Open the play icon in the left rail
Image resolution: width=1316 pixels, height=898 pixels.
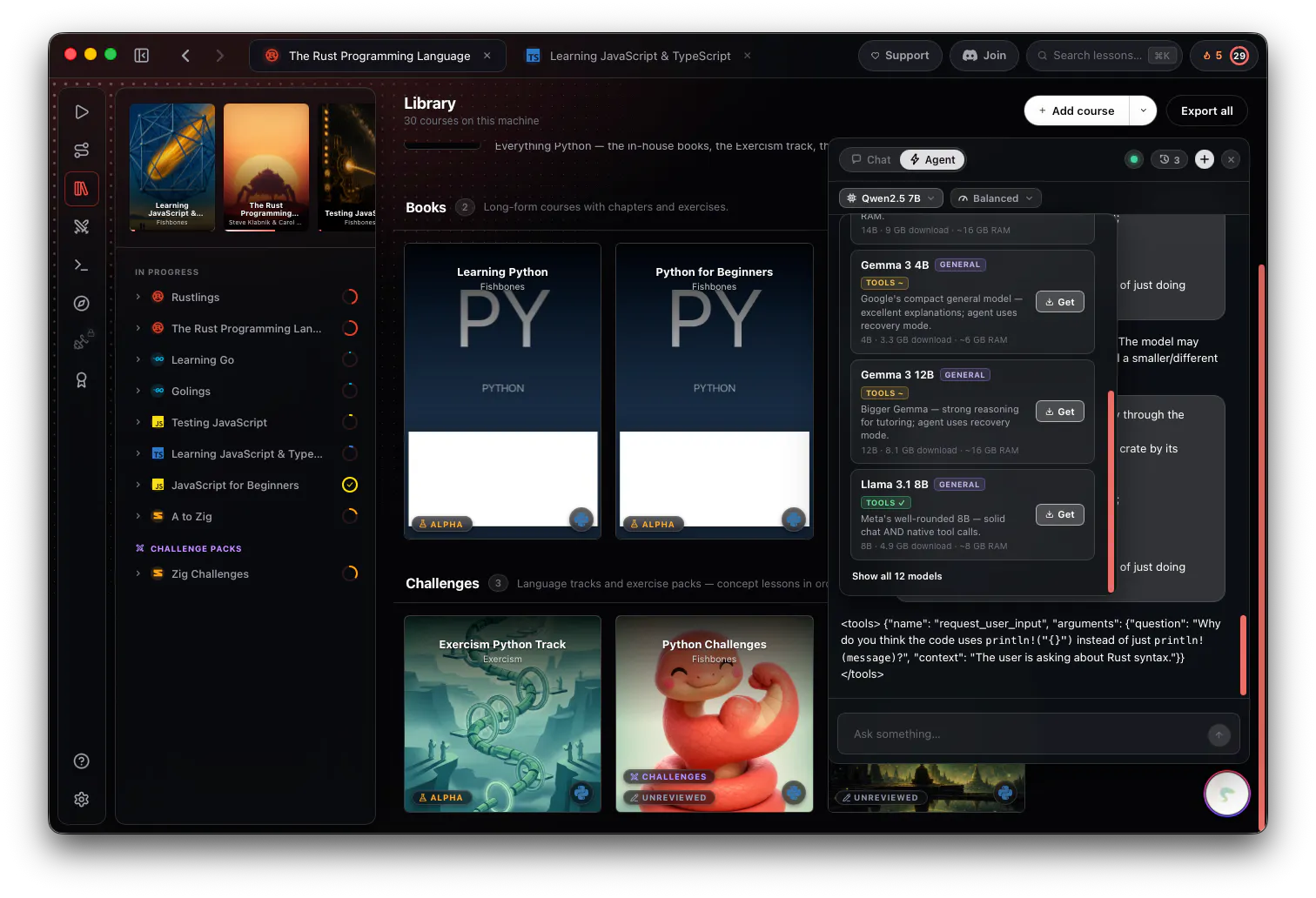click(81, 112)
